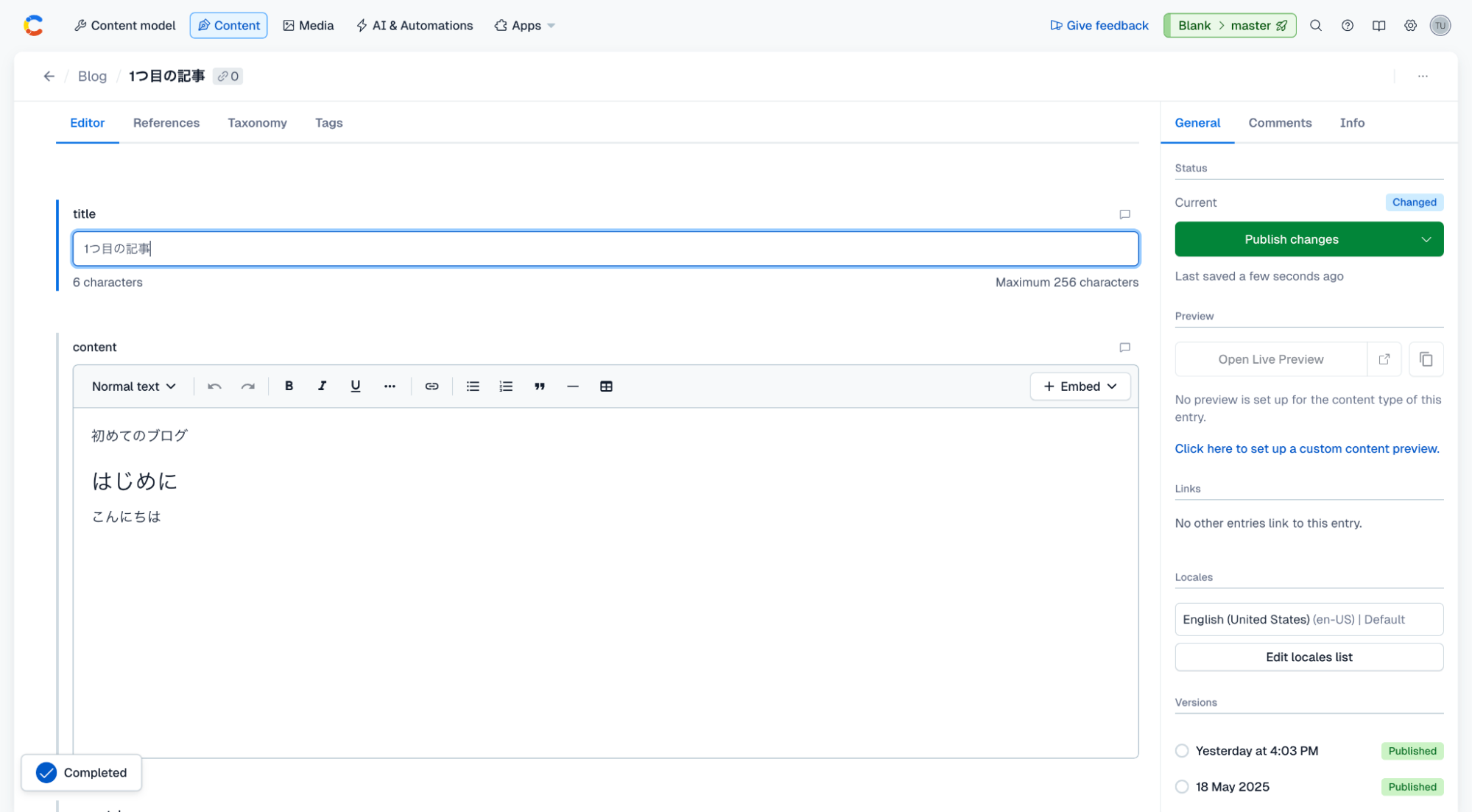Image resolution: width=1472 pixels, height=812 pixels.
Task: Copy the preview link icon
Action: (1426, 359)
